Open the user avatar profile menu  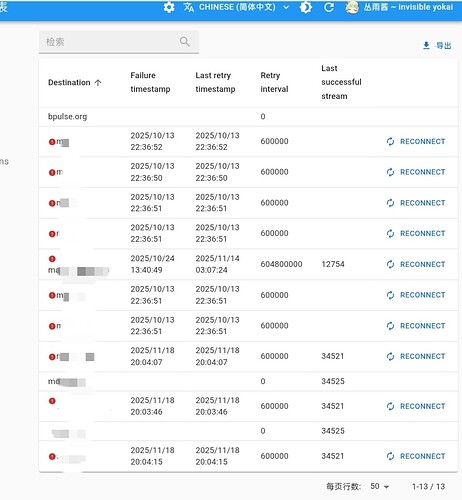click(352, 7)
